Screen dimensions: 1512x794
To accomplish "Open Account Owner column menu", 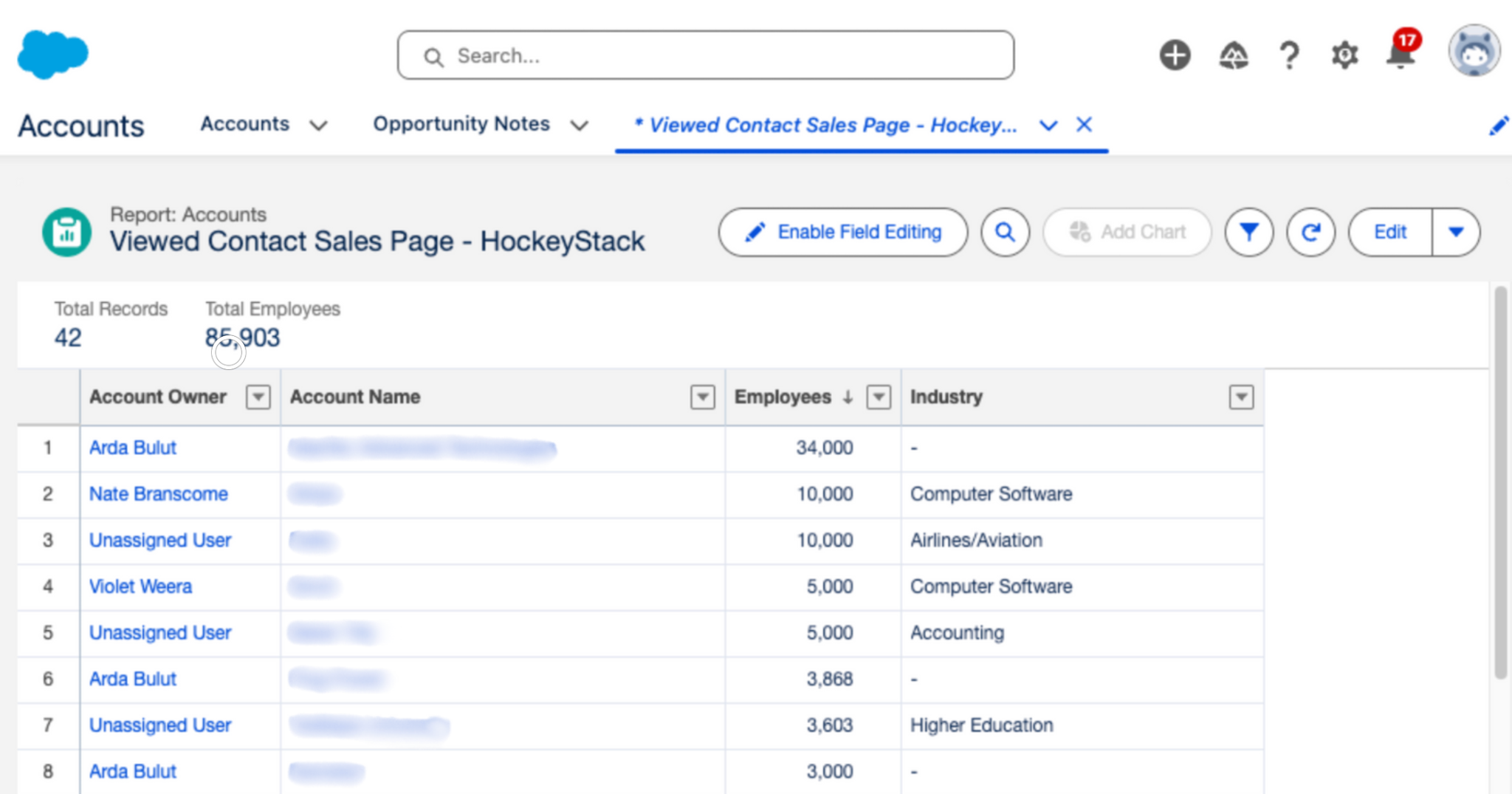I will (x=258, y=397).
